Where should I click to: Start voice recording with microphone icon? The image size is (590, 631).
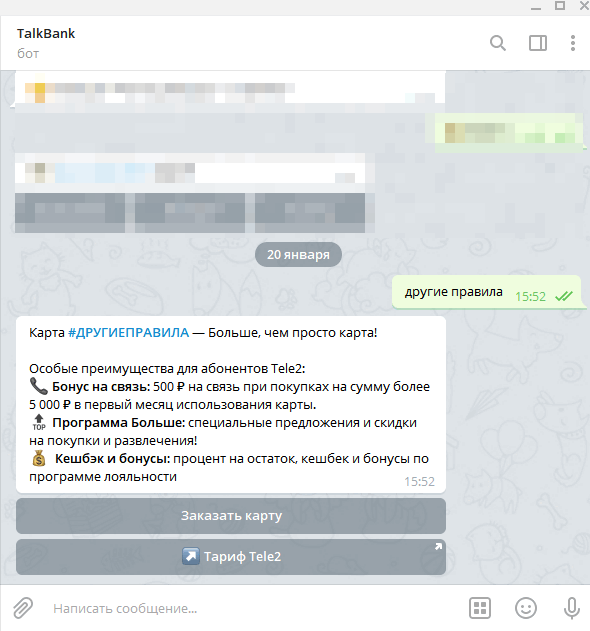pyautogui.click(x=571, y=608)
